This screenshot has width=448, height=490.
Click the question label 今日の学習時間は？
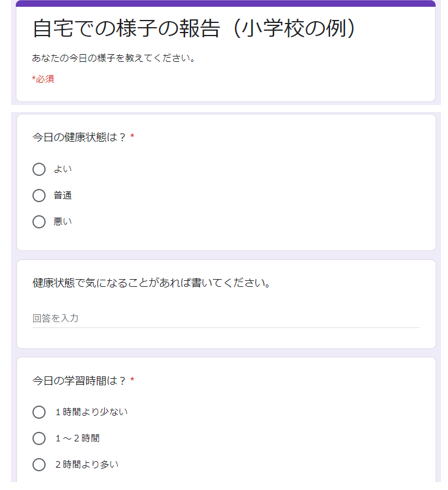tap(79, 380)
